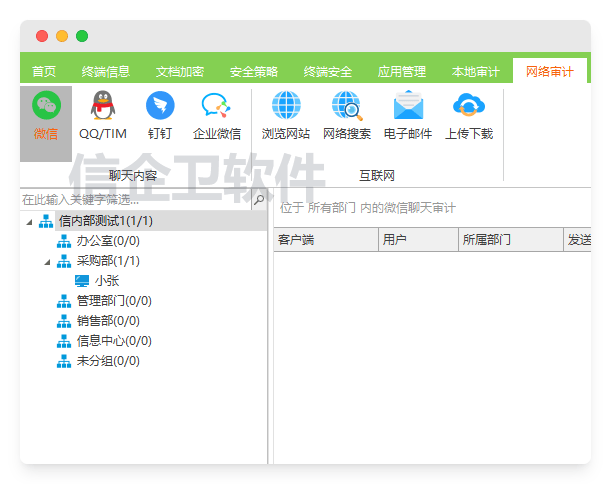
Task: Open the Email (电子邮件) audit icon
Action: click(408, 116)
